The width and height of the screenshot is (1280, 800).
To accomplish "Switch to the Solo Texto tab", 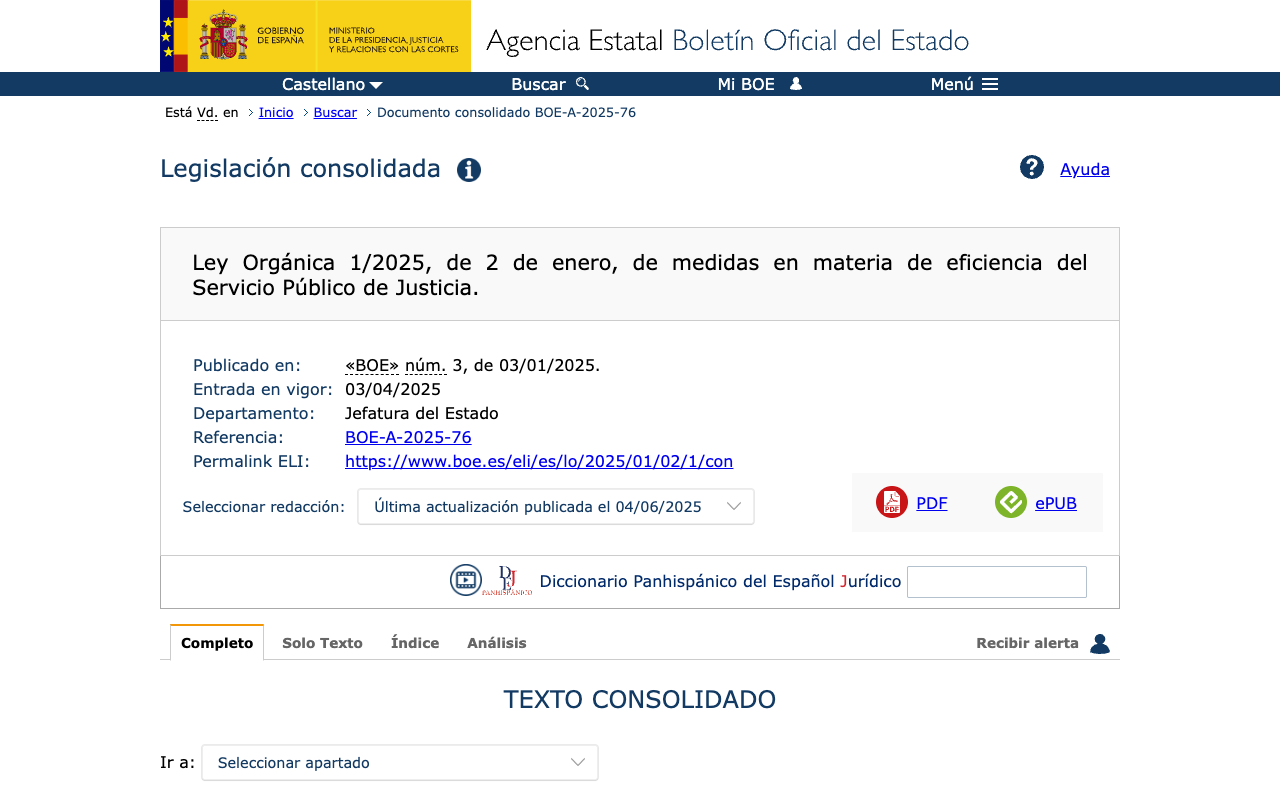I will [x=322, y=643].
